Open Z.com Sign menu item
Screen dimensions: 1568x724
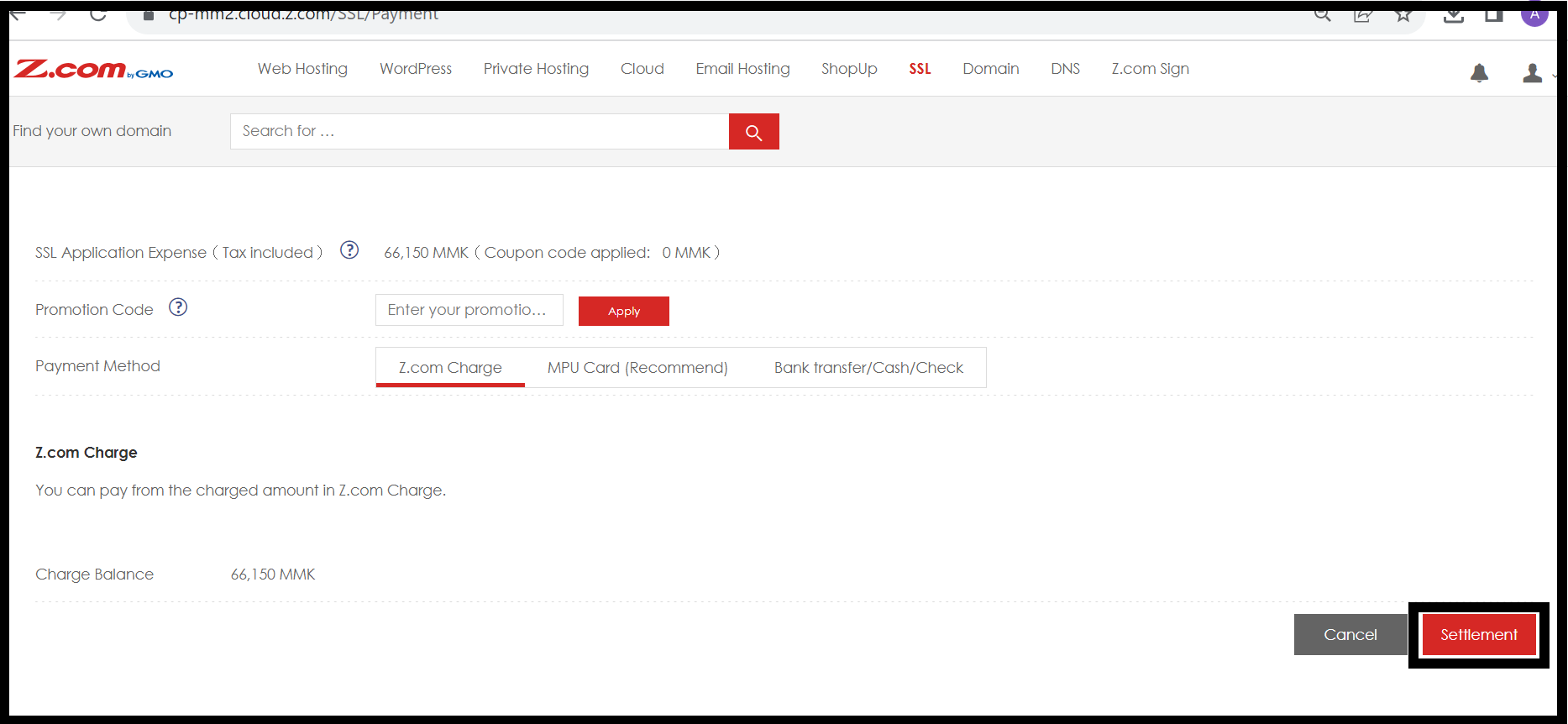click(1150, 69)
